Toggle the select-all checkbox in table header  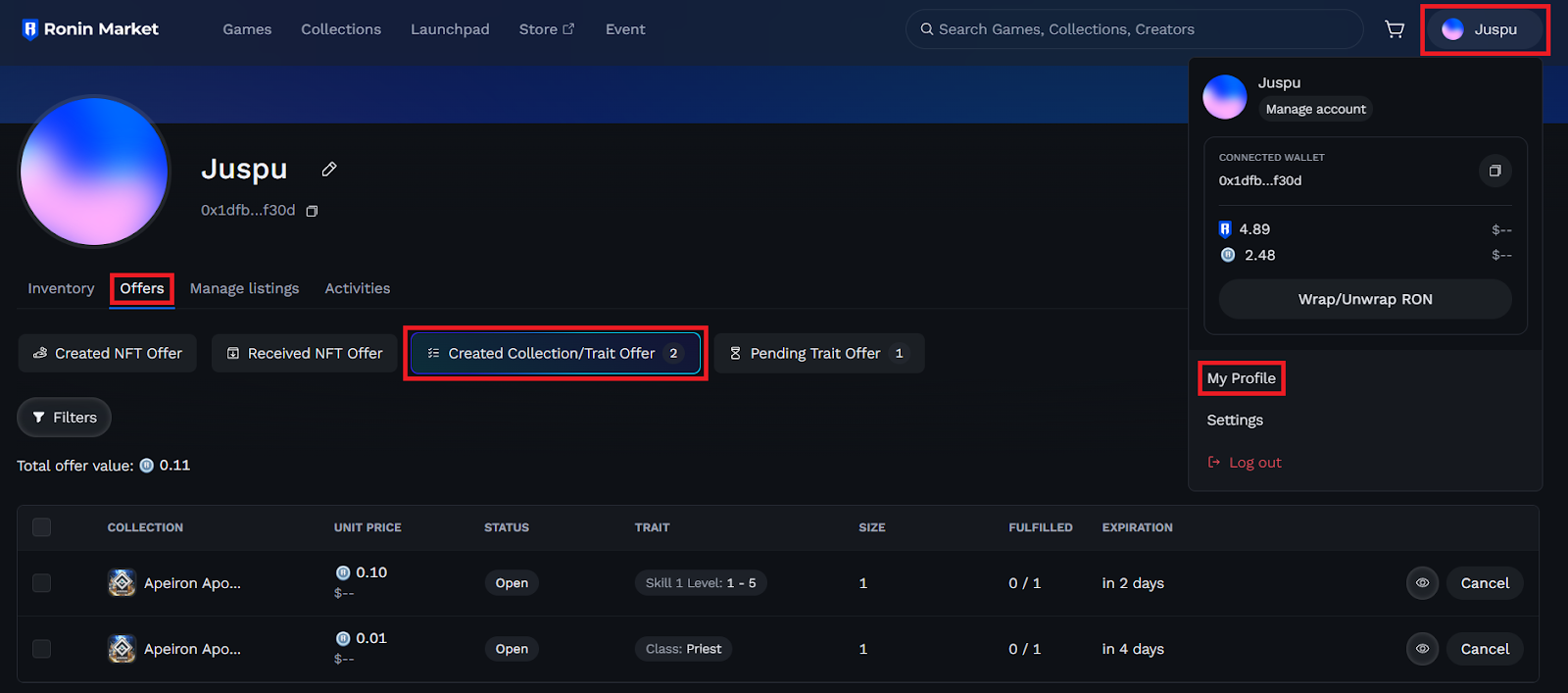click(41, 527)
